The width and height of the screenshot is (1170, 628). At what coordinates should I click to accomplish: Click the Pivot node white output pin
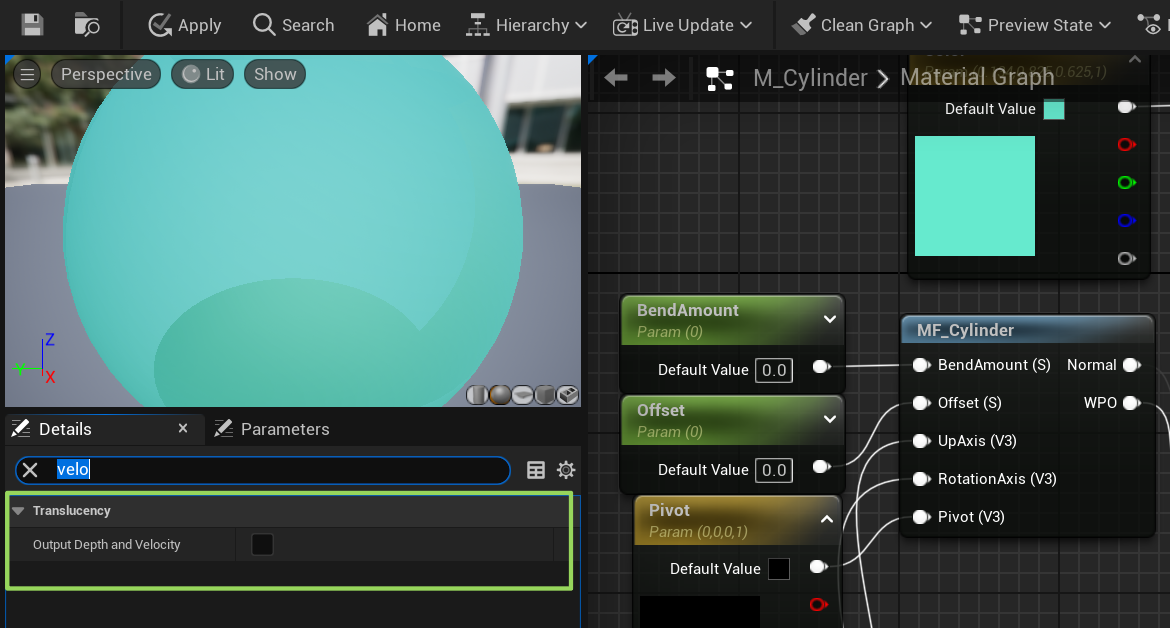click(x=818, y=567)
